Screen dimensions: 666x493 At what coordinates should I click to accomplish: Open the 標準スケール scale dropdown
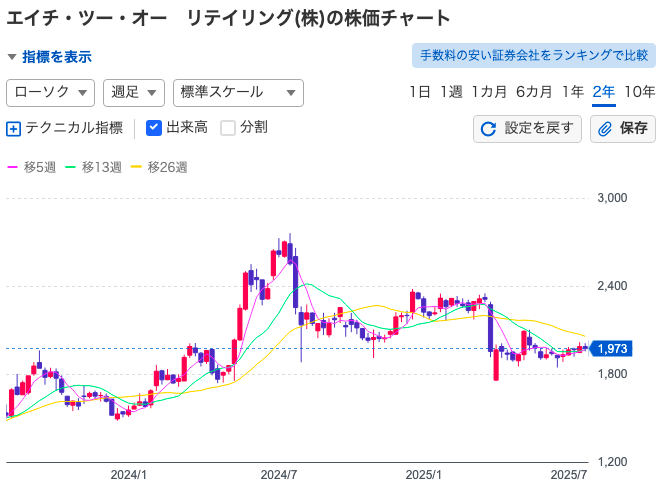click(238, 93)
